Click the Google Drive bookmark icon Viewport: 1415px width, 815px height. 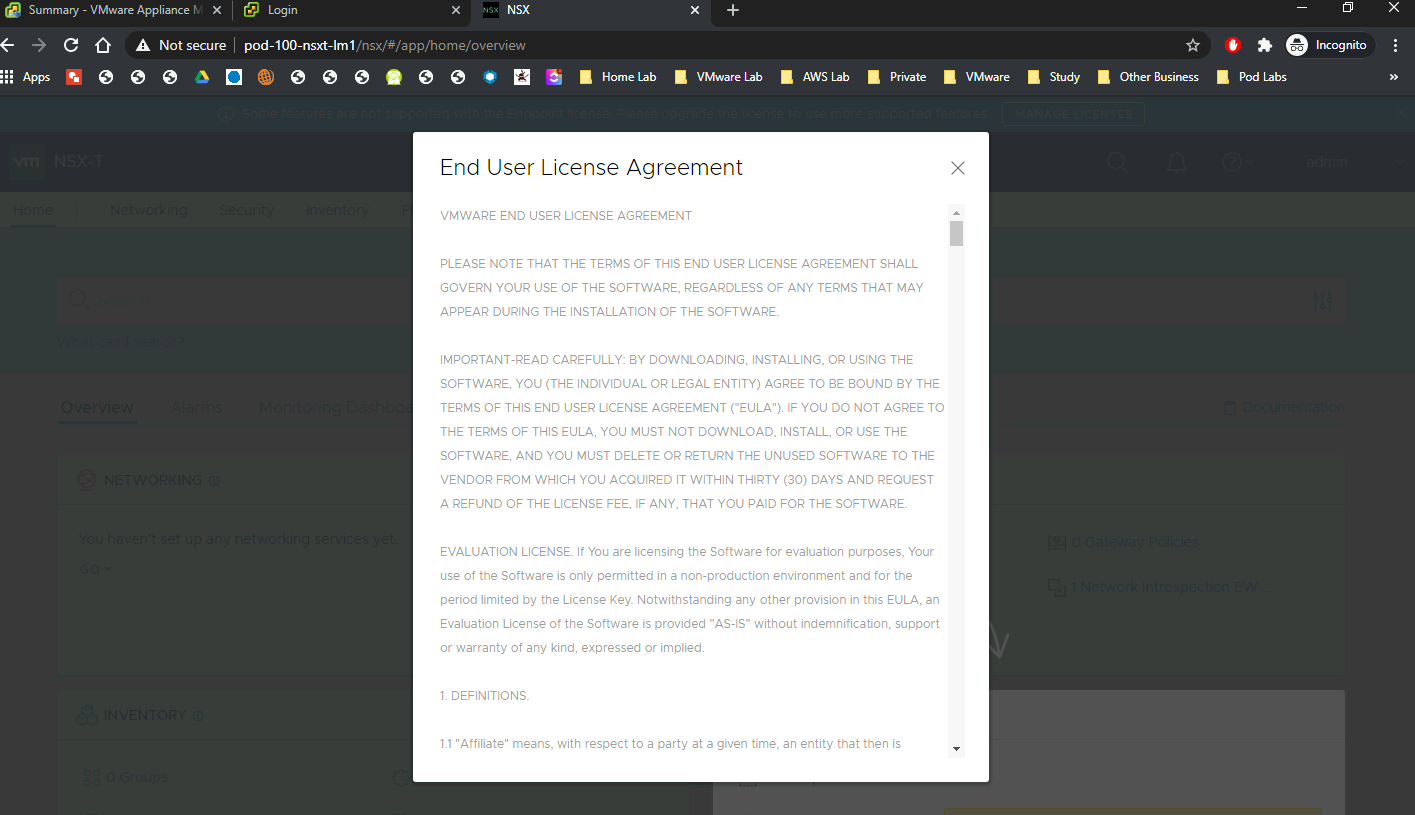202,77
